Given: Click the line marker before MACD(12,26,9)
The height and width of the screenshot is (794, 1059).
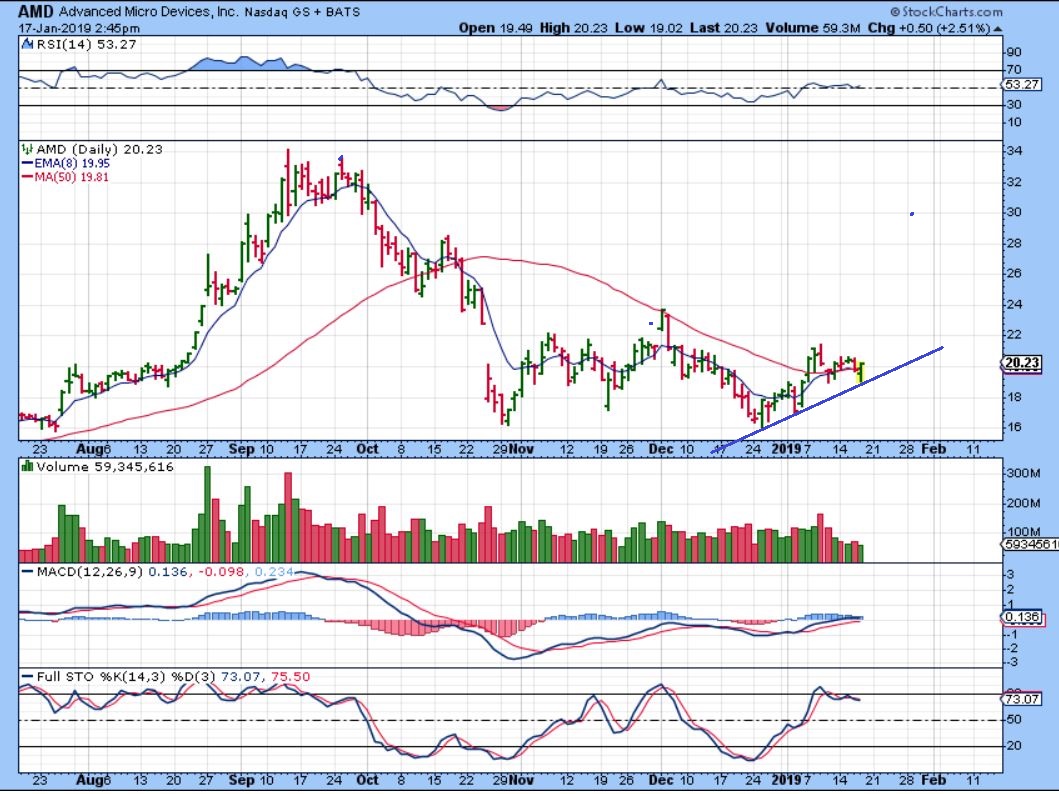Looking at the screenshot, I should point(28,572).
